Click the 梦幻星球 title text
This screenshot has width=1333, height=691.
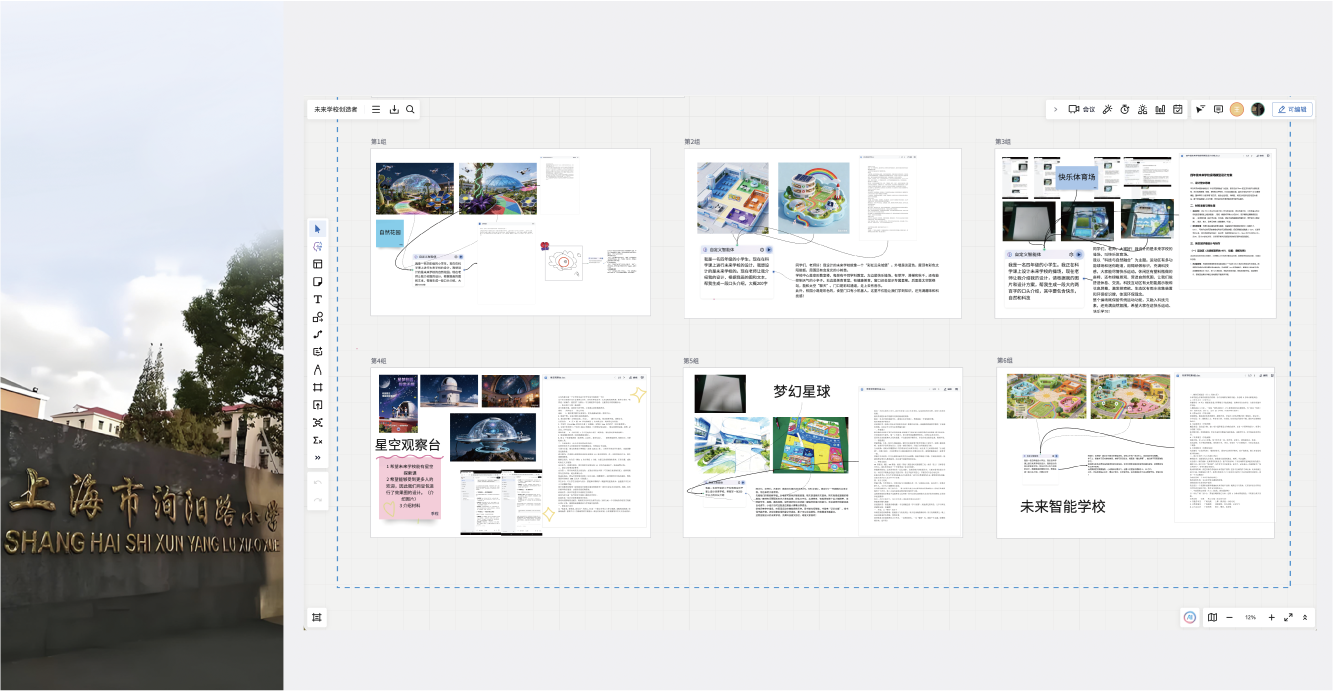coord(802,391)
